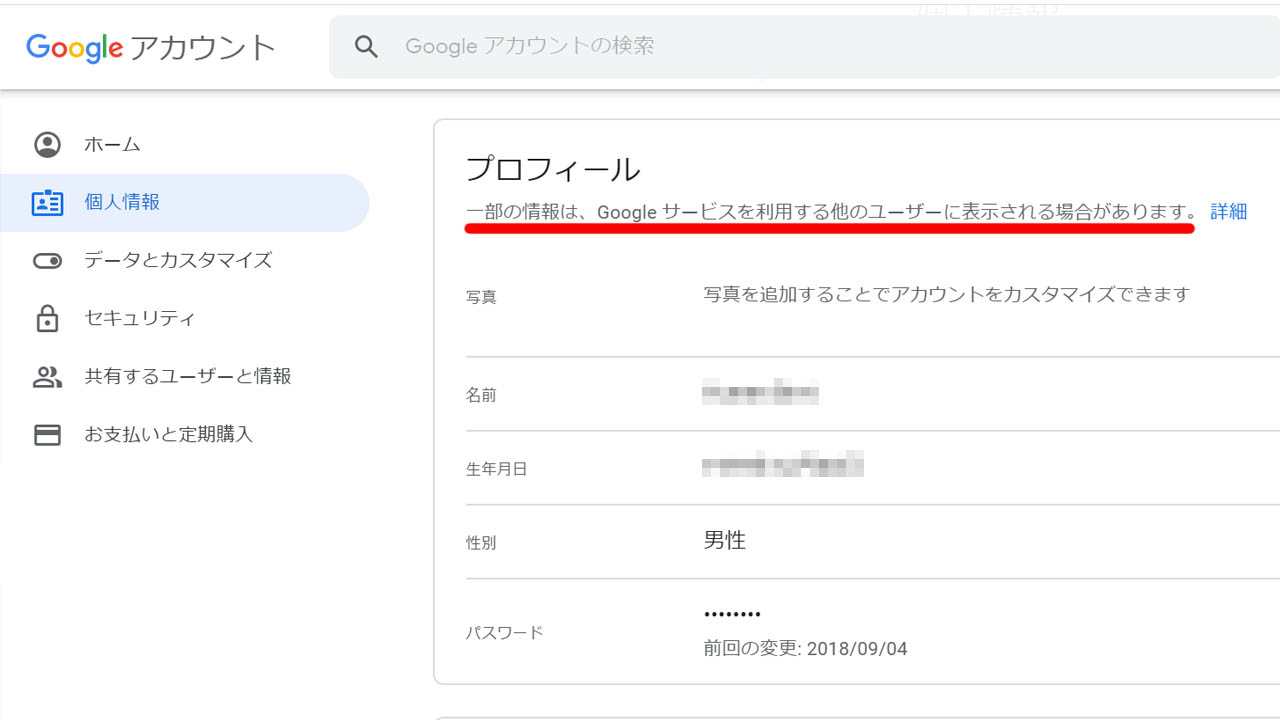
Task: Click the masked password dots
Action: pyautogui.click(x=732, y=614)
